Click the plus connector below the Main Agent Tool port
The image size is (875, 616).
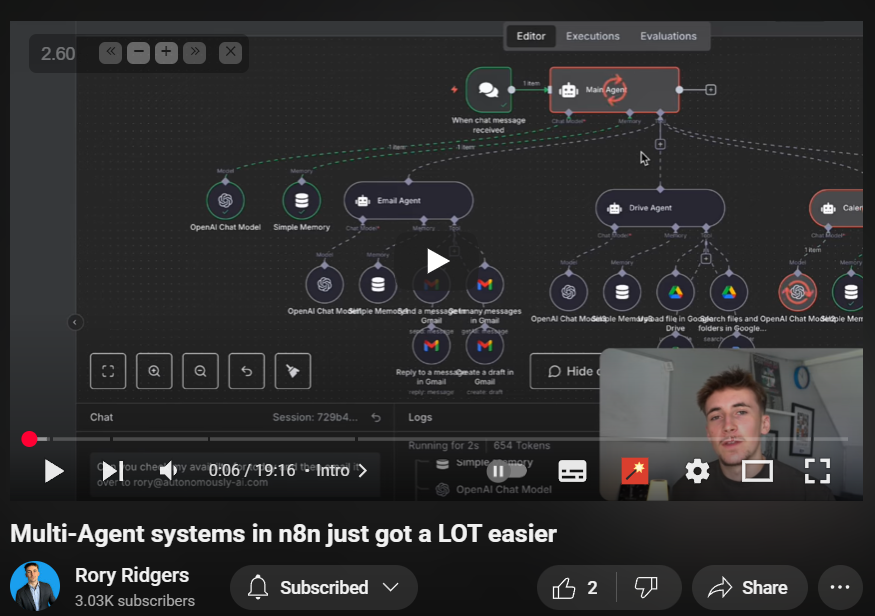660,145
